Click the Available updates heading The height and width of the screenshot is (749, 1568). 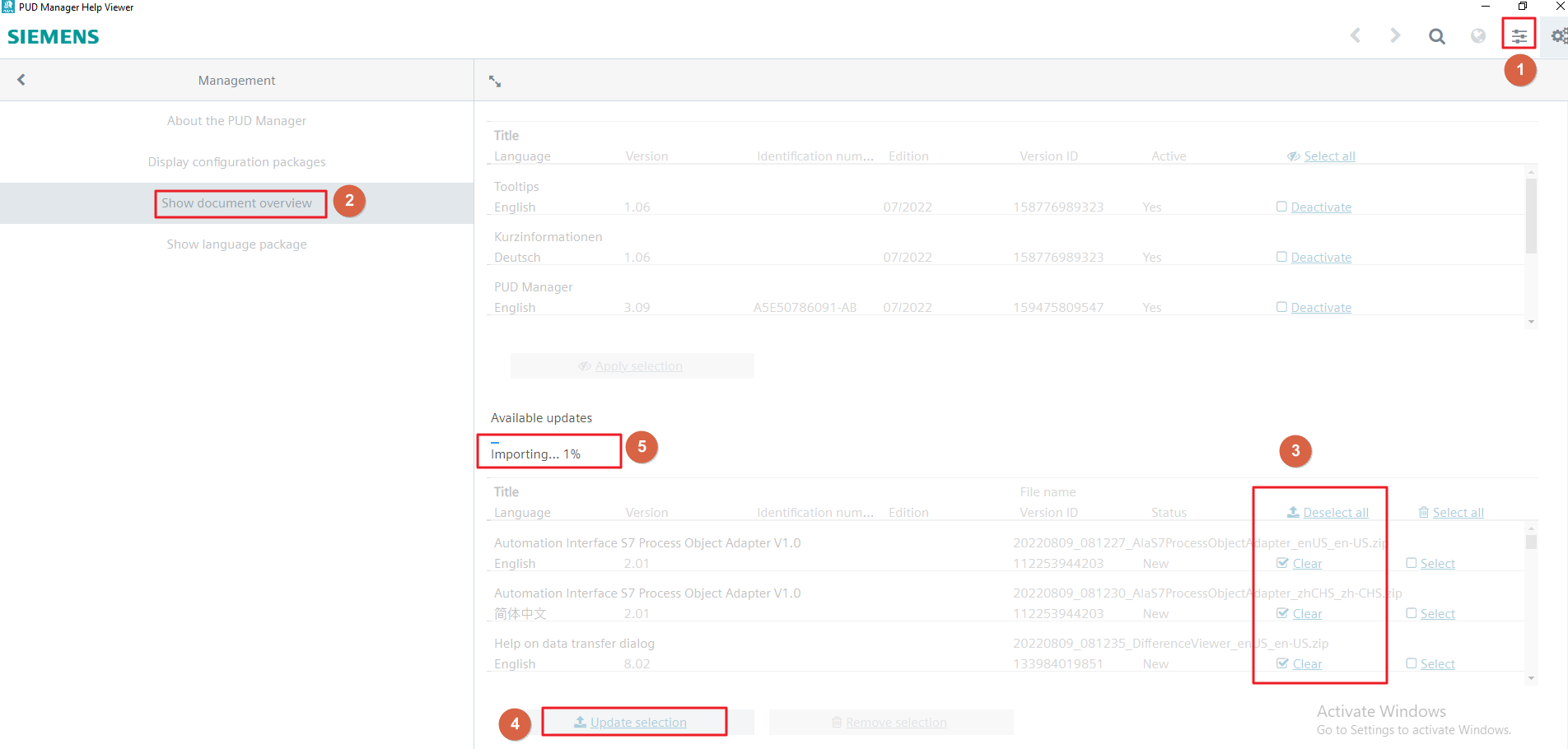tap(541, 418)
